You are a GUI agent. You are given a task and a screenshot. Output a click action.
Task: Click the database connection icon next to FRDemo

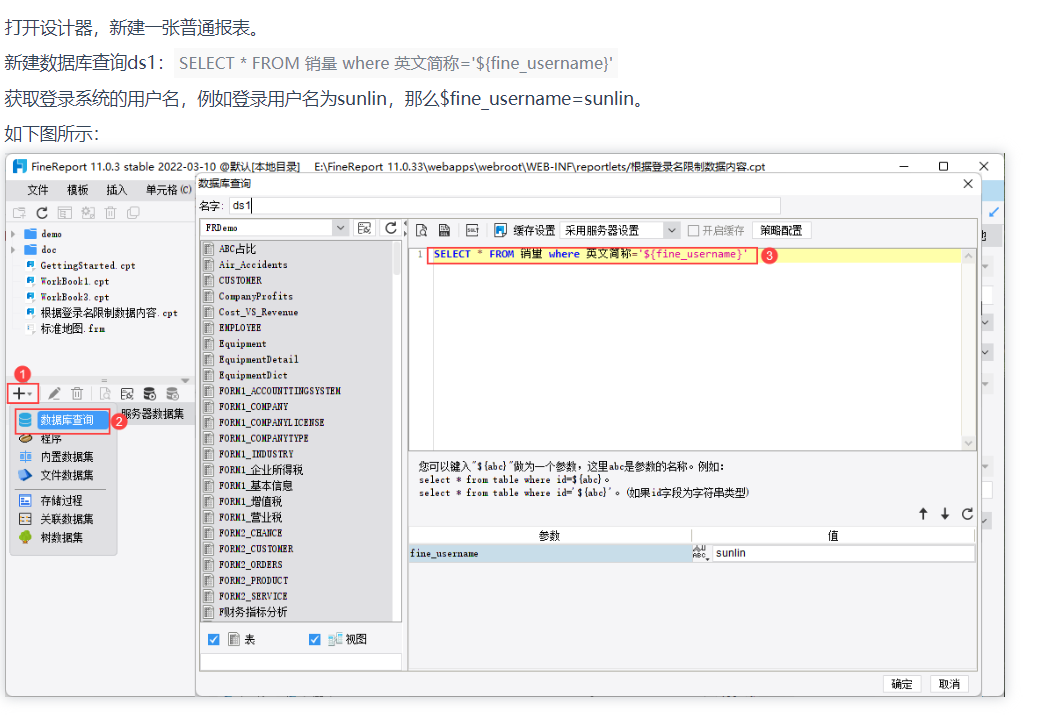(364, 228)
